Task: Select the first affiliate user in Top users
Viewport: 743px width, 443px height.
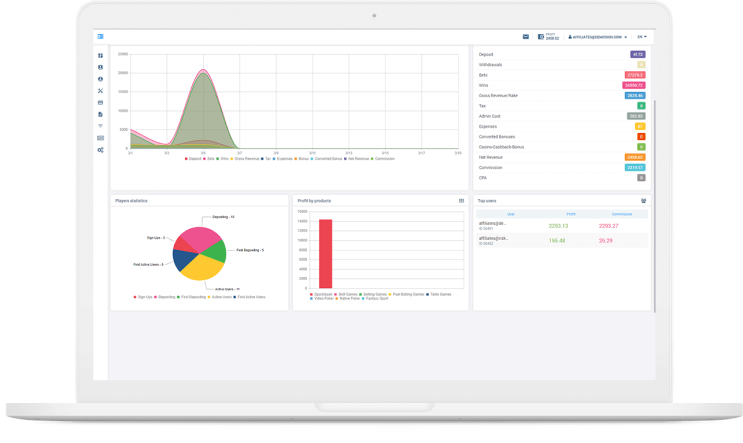Action: [x=493, y=225]
